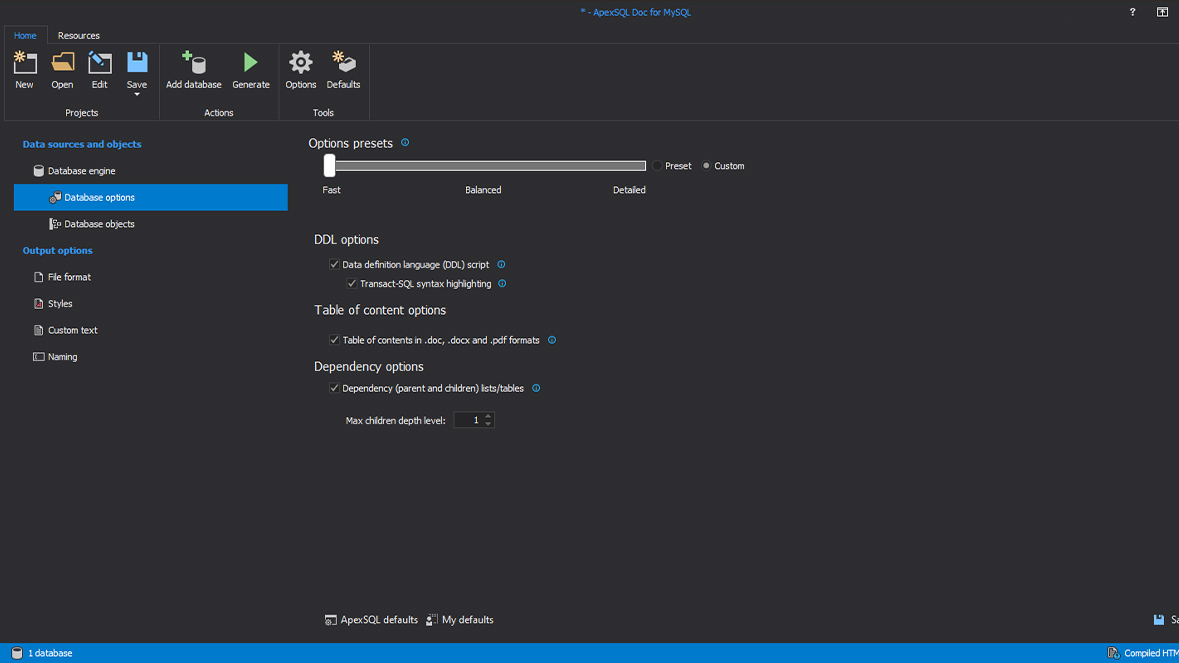Click the ApexSQL defaults button
Image resolution: width=1179 pixels, height=663 pixels.
tap(371, 620)
